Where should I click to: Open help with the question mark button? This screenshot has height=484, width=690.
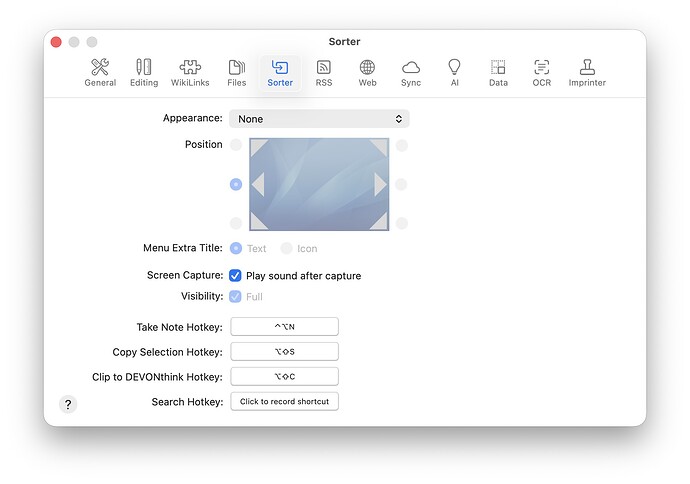68,404
